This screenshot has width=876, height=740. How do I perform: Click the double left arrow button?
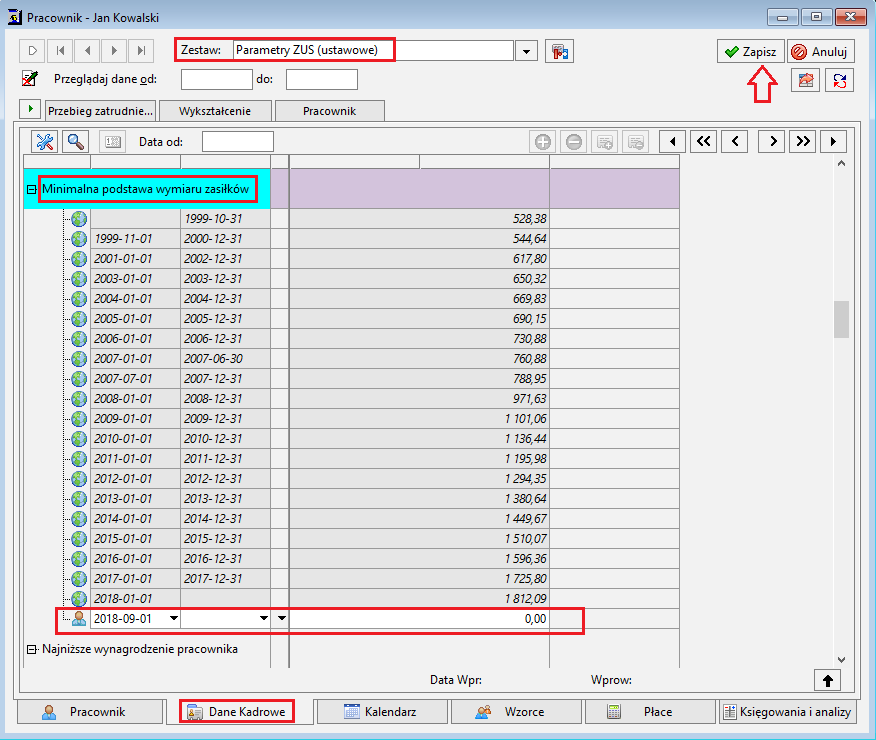[x=703, y=141]
